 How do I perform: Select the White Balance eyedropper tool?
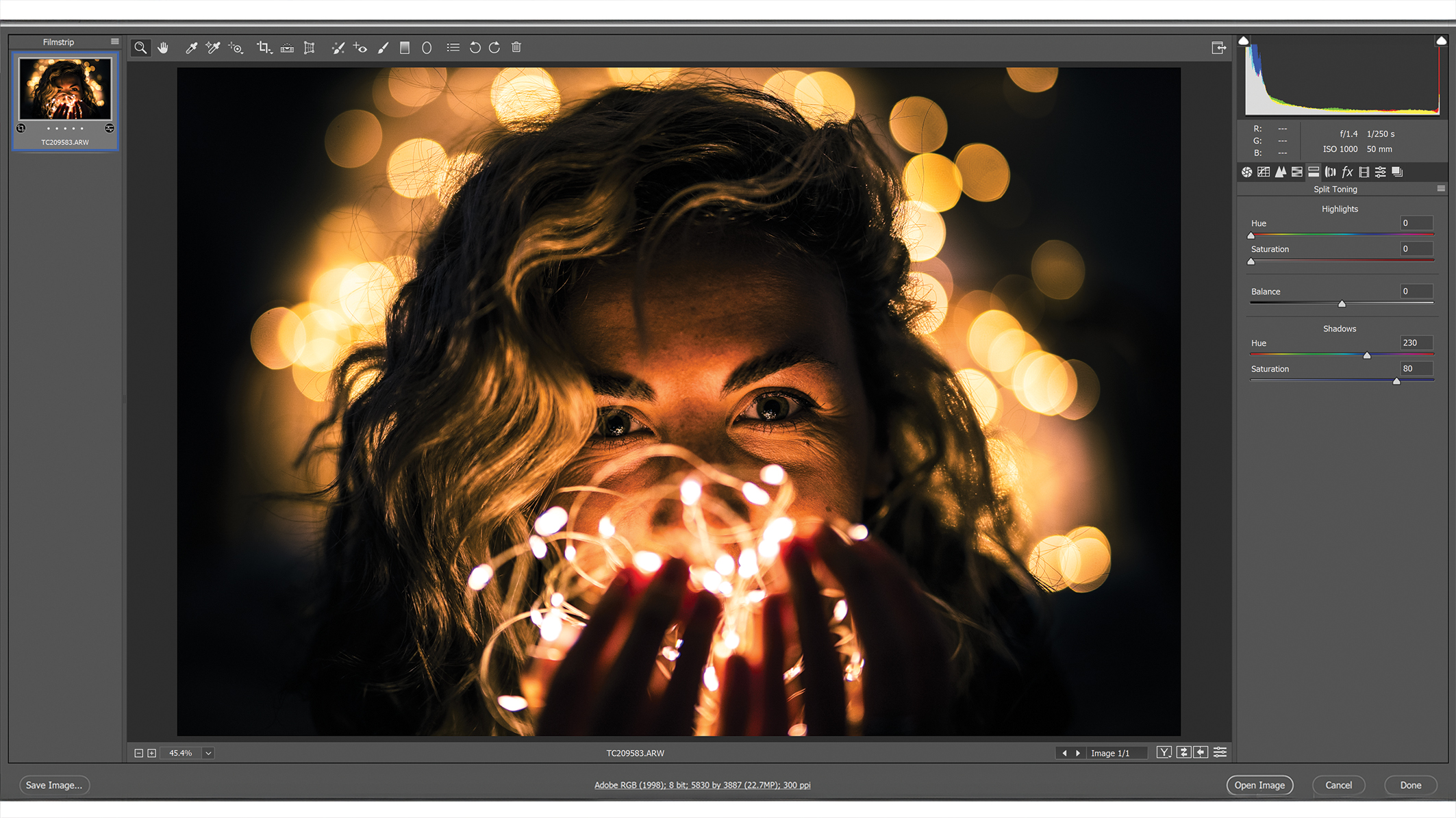tap(192, 47)
